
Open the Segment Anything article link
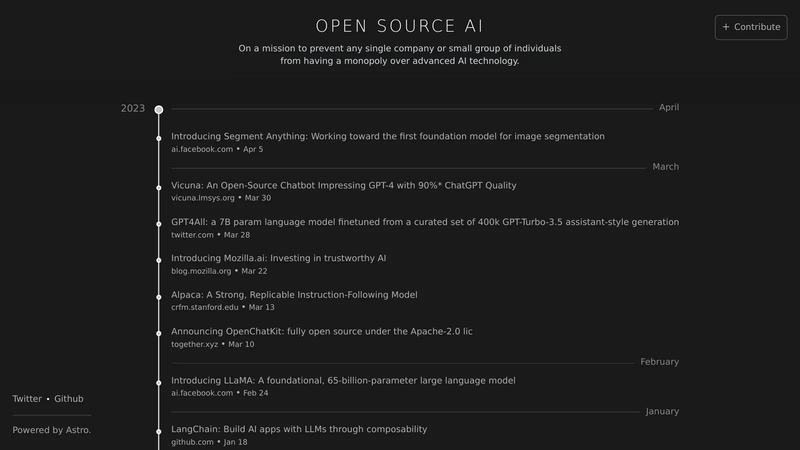388,136
